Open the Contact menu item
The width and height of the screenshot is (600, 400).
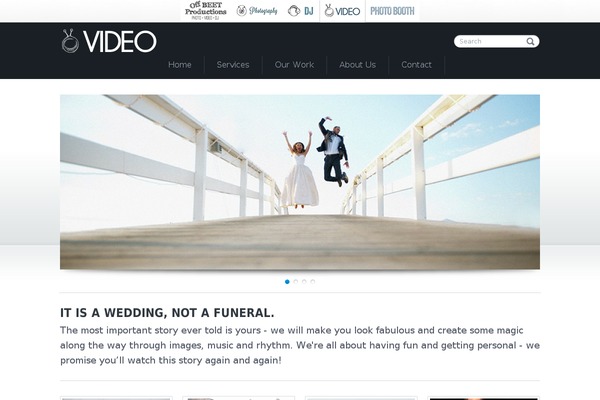click(416, 65)
